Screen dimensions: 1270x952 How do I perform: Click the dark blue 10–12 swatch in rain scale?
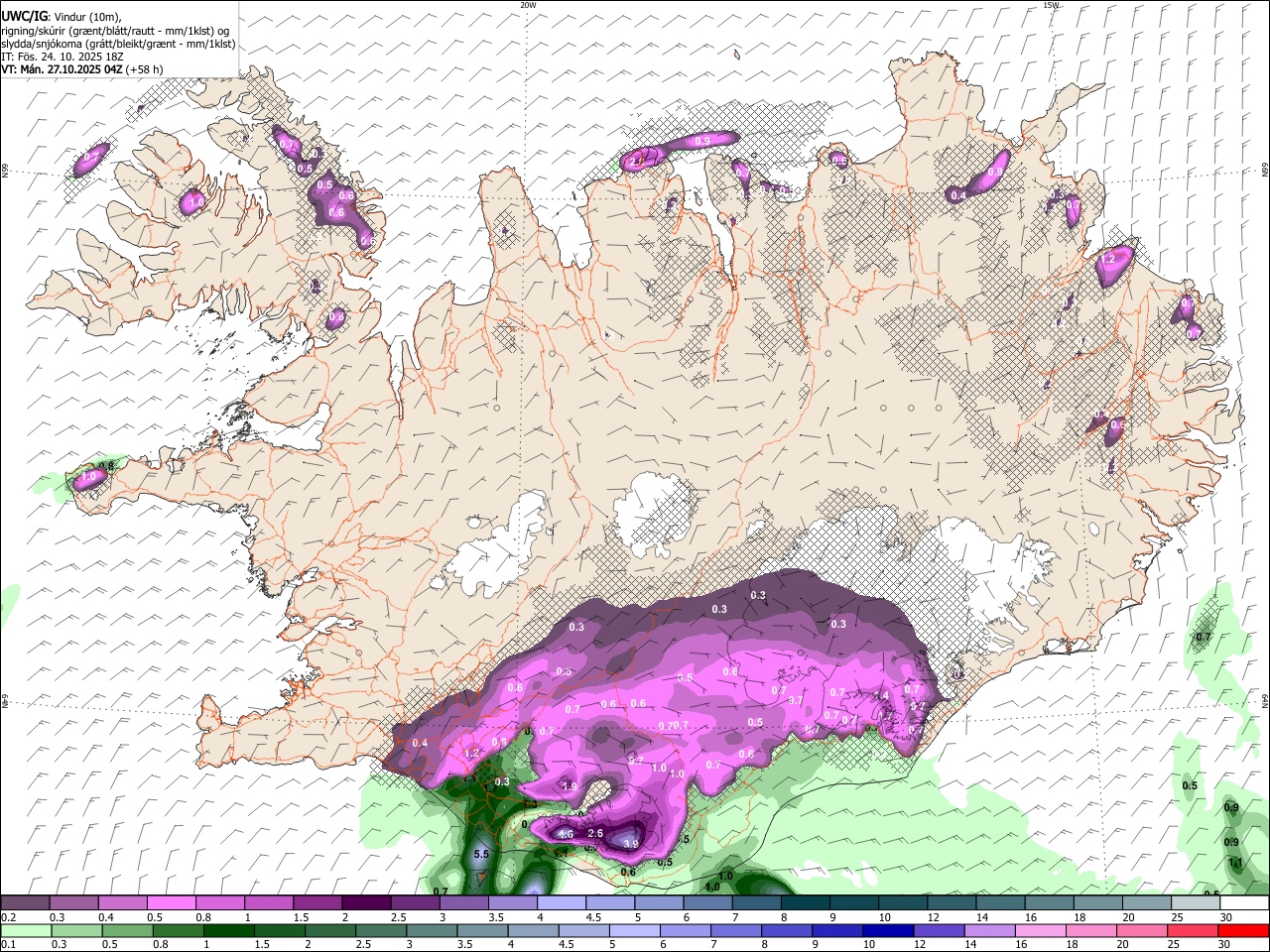coord(888,931)
